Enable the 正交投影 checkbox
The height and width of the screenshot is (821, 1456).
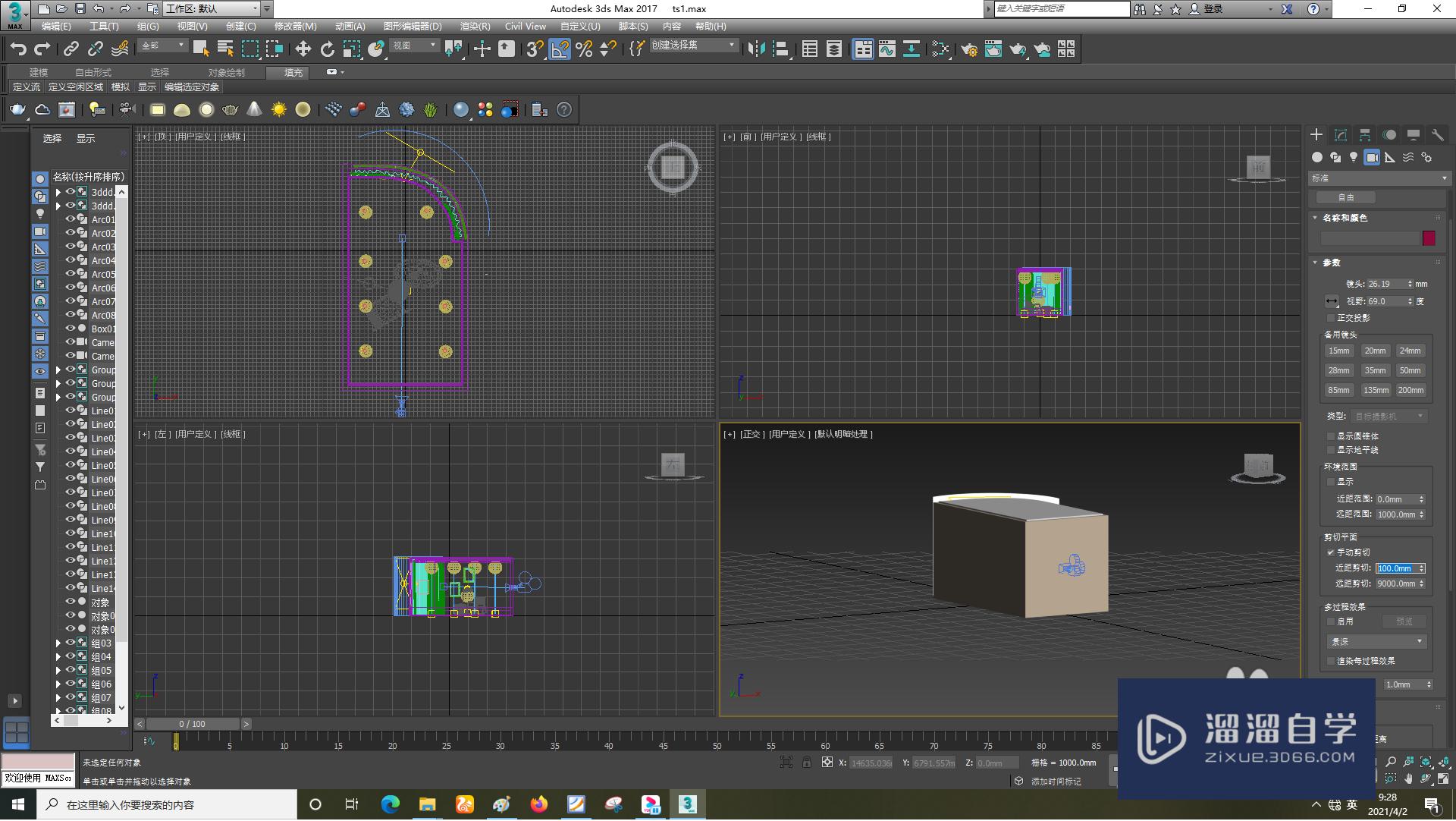1331,318
